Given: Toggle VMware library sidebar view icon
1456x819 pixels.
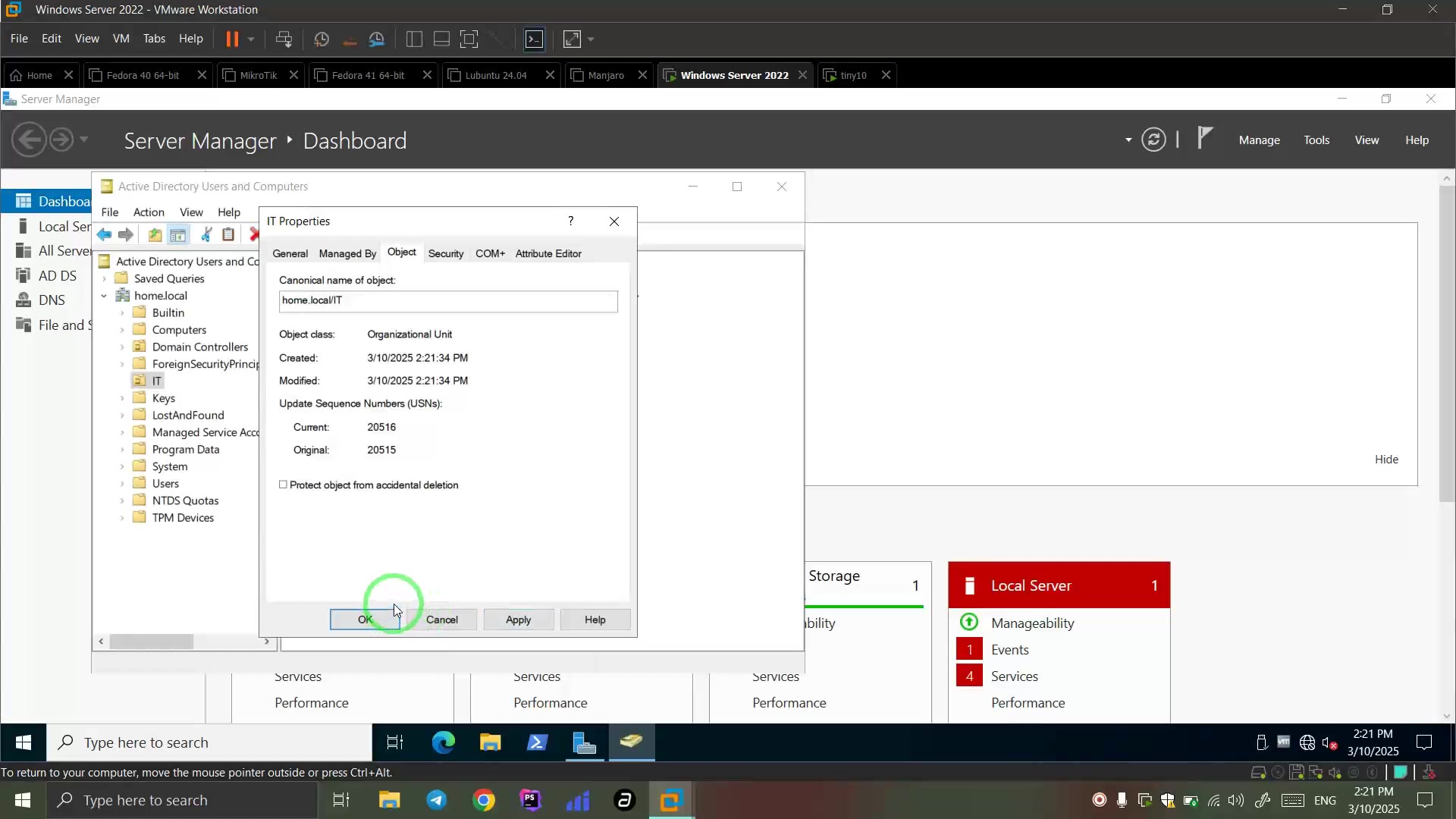Looking at the screenshot, I should (x=414, y=39).
